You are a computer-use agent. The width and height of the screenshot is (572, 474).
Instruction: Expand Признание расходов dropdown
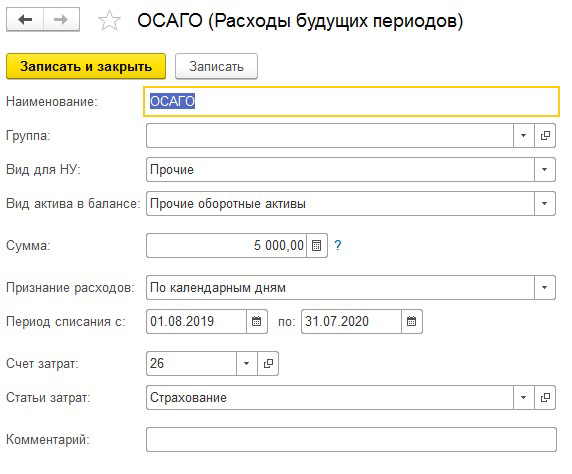[545, 288]
